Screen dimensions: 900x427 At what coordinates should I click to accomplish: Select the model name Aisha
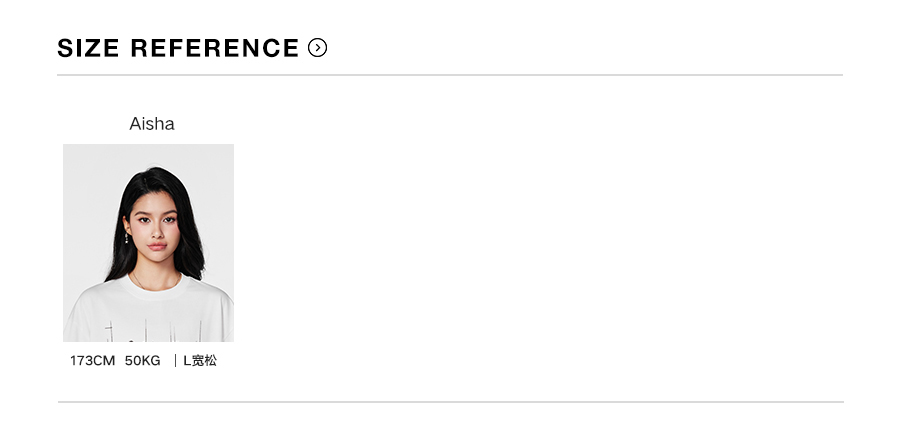pyautogui.click(x=152, y=124)
